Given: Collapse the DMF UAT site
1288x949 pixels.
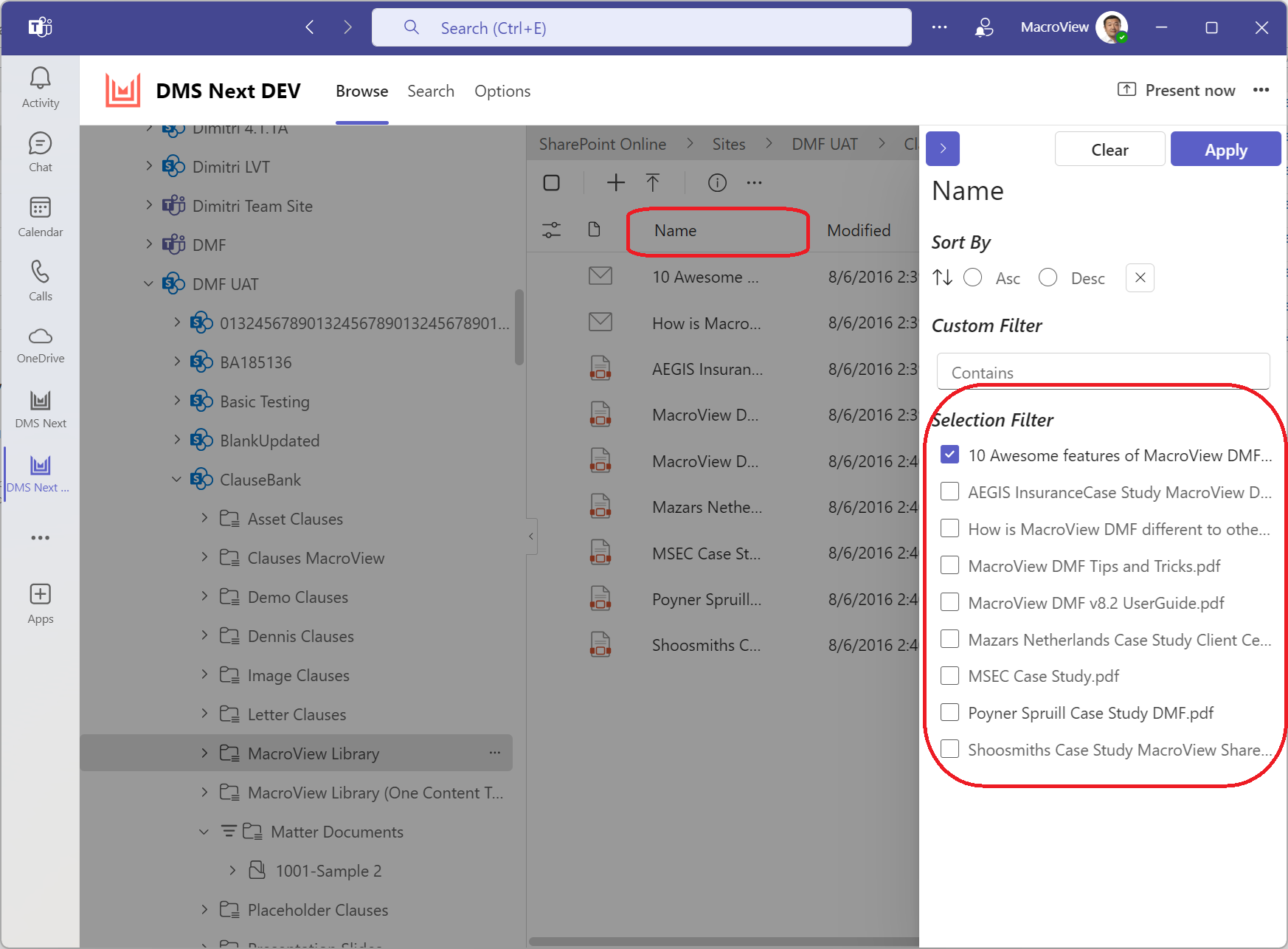Looking at the screenshot, I should (x=149, y=283).
